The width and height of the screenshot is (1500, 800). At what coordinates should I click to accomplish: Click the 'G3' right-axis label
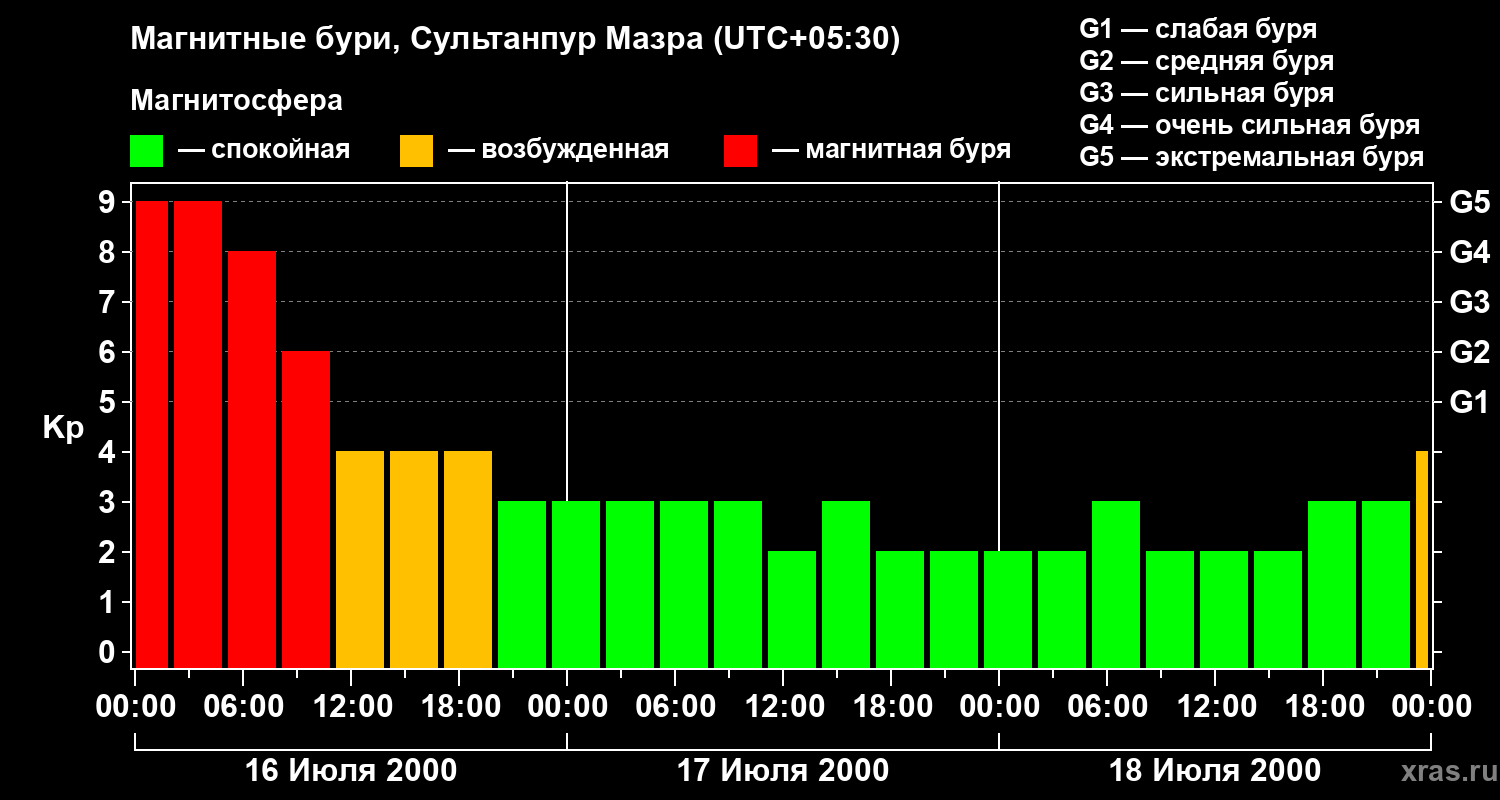1470,302
